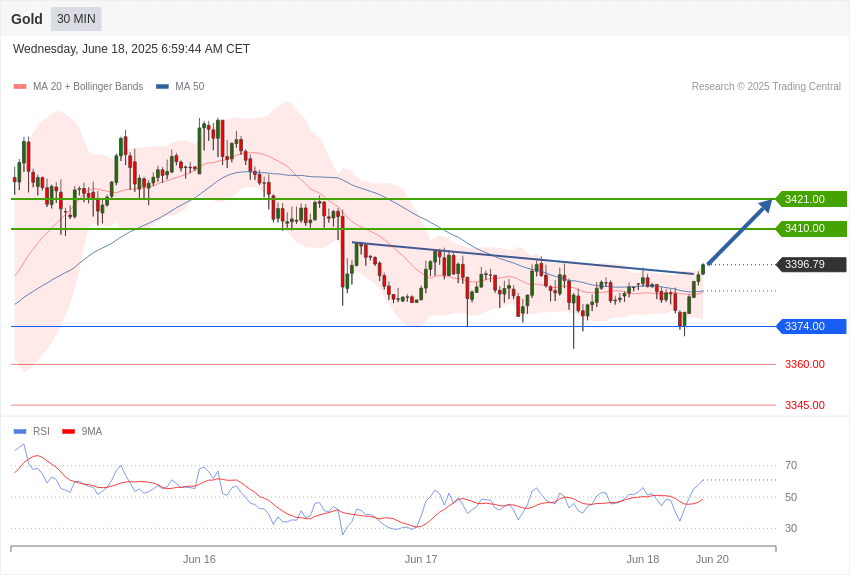This screenshot has width=850, height=576.
Task: Click the 3410.00 resistance price tag
Action: coord(812,229)
